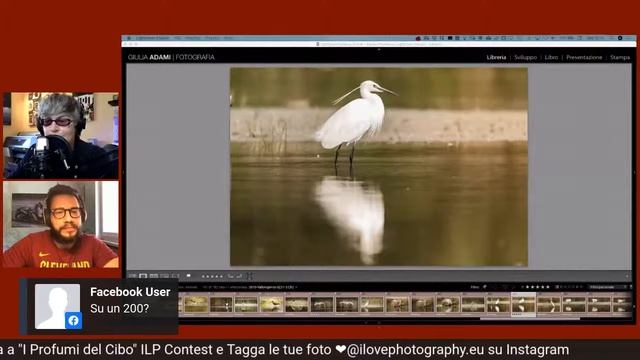640x360 pixels.
Task: Expand the right panel with the edge arrow
Action: (634, 172)
